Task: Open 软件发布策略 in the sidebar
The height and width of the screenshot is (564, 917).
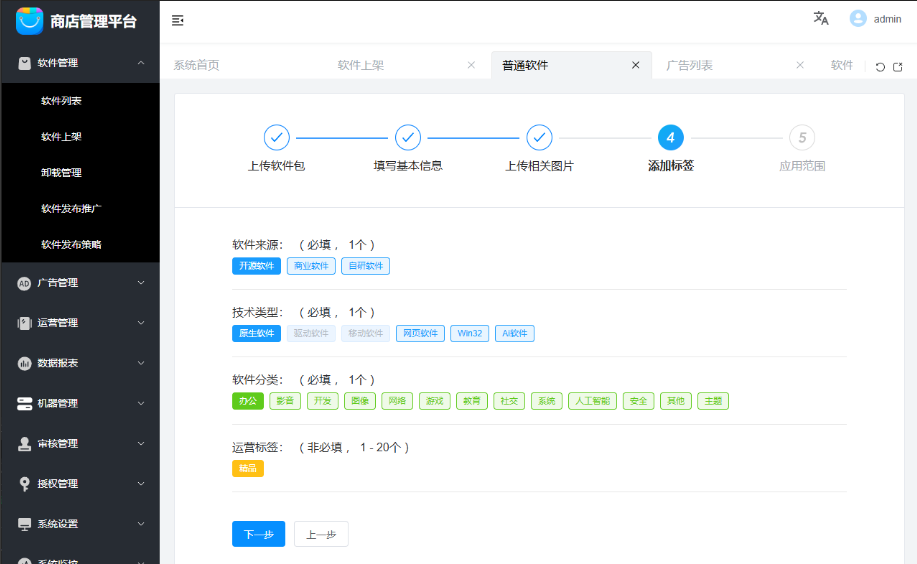Action: tap(71, 245)
